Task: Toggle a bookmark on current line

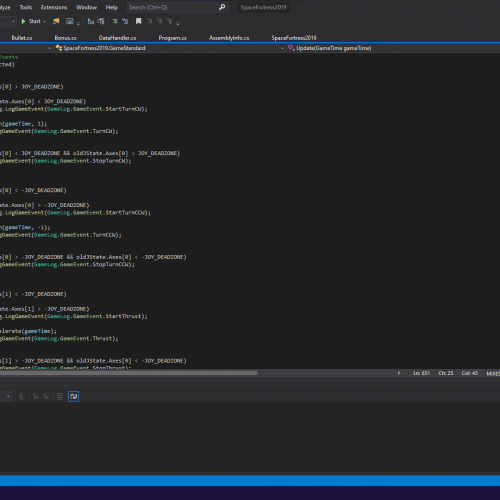Action: pos(138,21)
